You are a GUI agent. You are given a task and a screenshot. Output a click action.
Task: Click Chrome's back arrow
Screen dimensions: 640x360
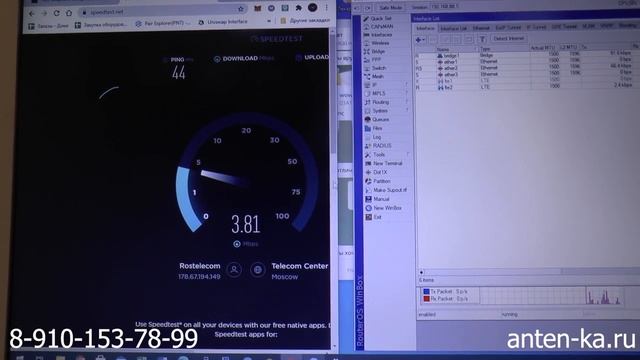click(x=32, y=13)
